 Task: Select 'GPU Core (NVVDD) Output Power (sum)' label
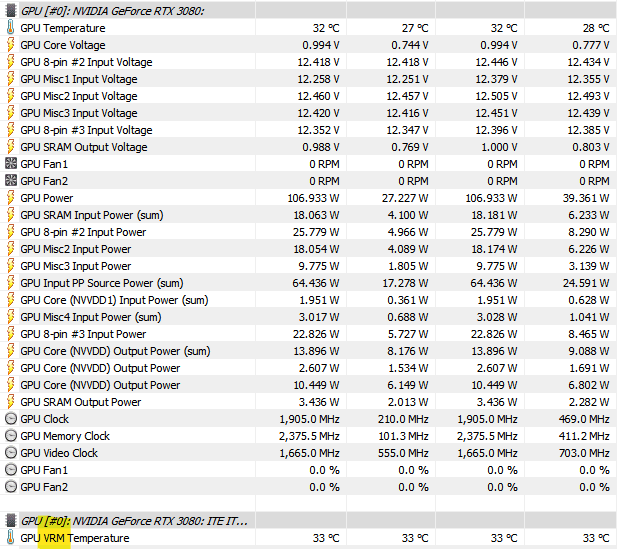click(x=115, y=351)
